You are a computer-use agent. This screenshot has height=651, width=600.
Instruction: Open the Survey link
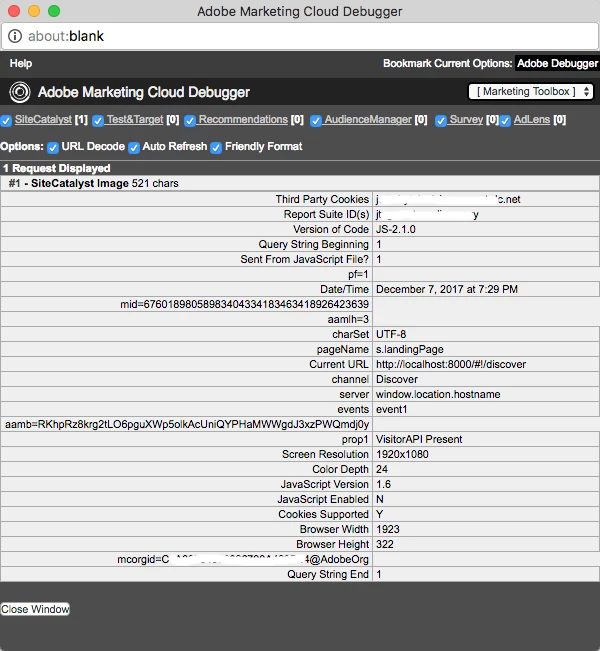(x=466, y=120)
